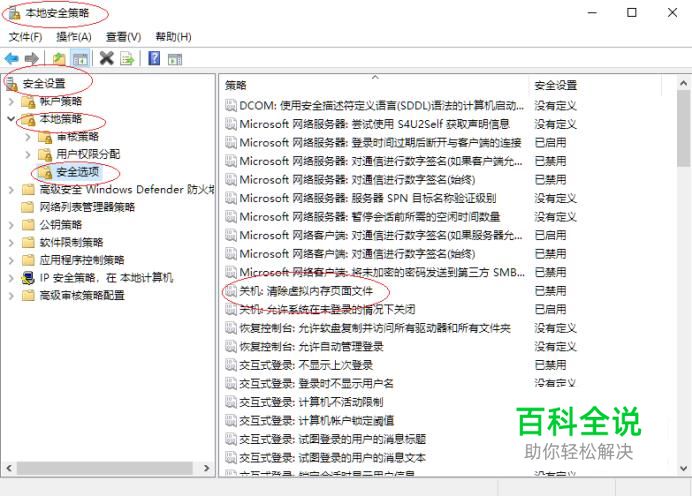692x496 pixels.
Task: Click the 高级审核策略配置 folder icon
Action: [x=28, y=296]
